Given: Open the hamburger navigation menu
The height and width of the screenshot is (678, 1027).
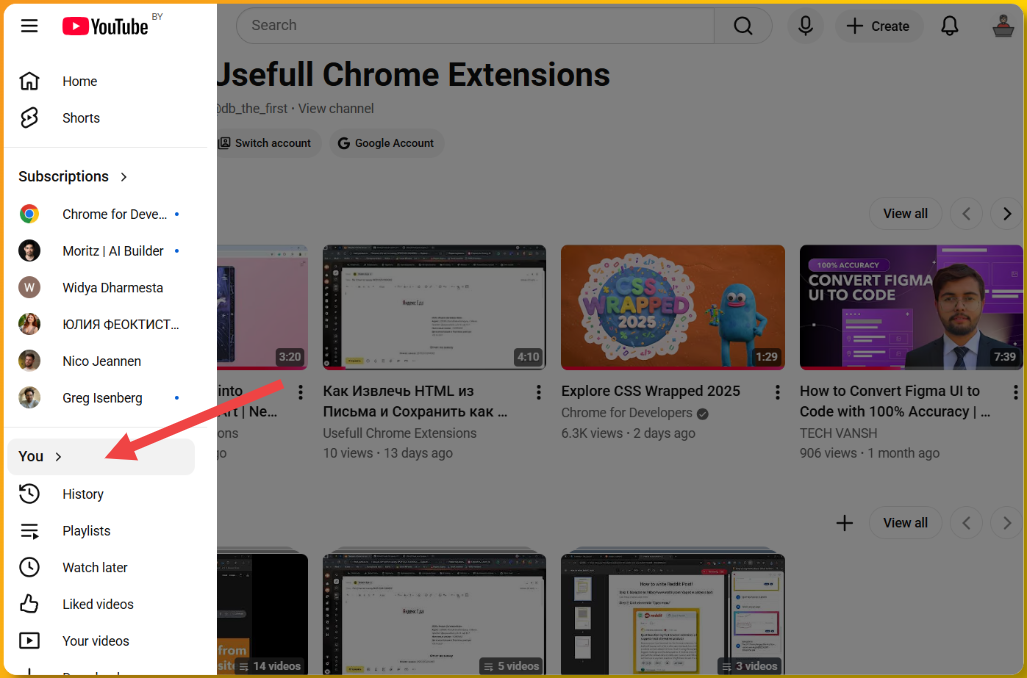Looking at the screenshot, I should point(29,26).
